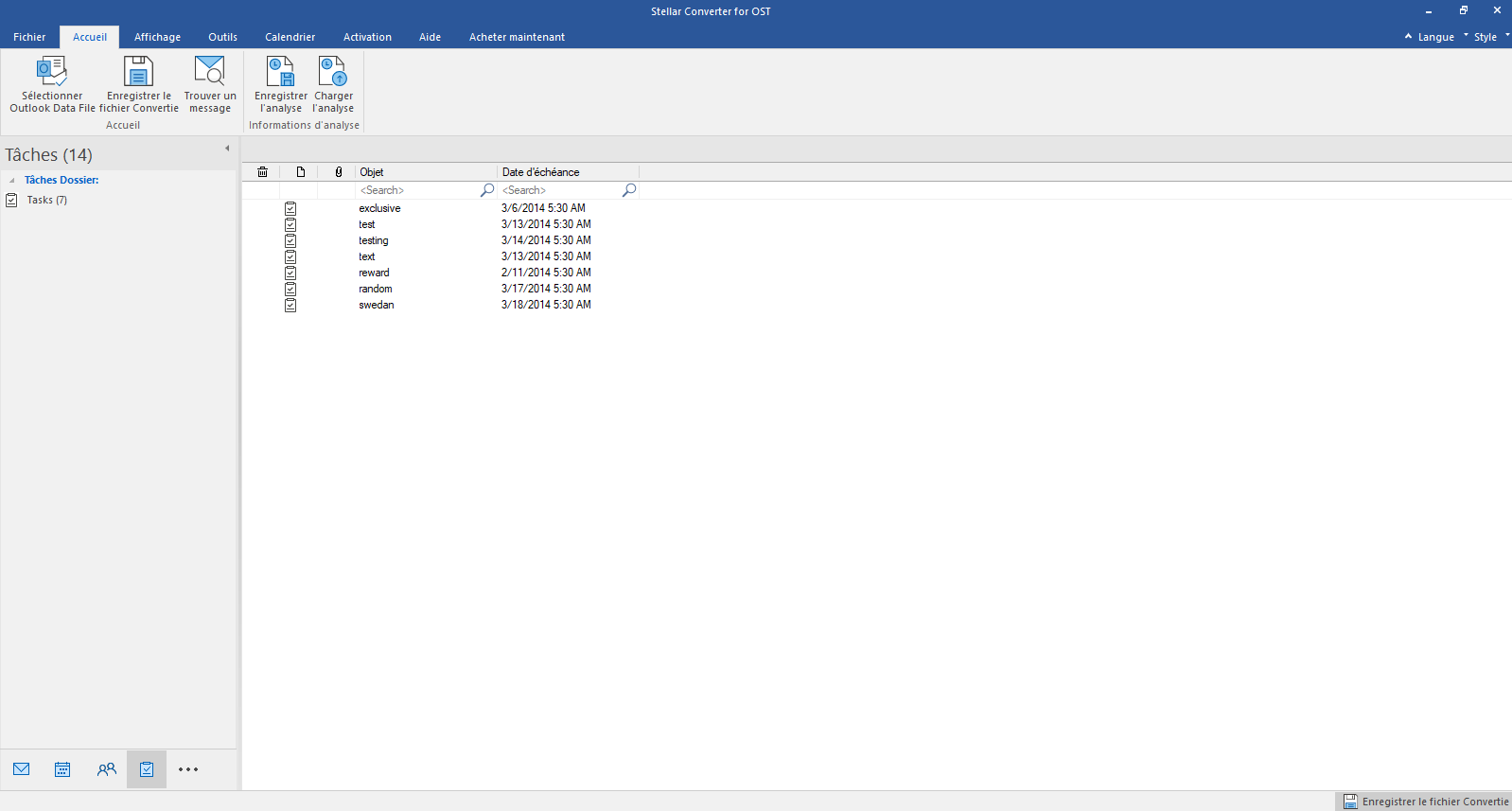
Task: Click Charger l'analyse icon
Action: (333, 71)
